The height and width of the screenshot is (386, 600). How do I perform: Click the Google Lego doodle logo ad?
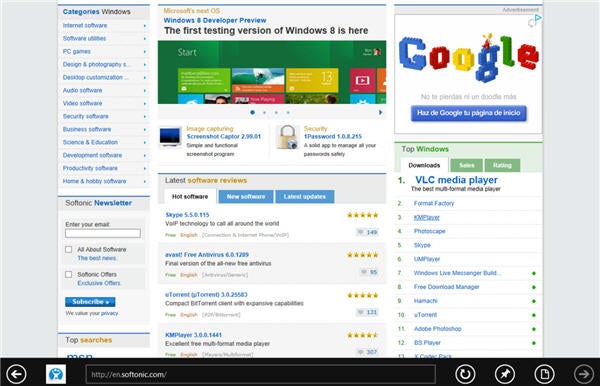point(468,57)
